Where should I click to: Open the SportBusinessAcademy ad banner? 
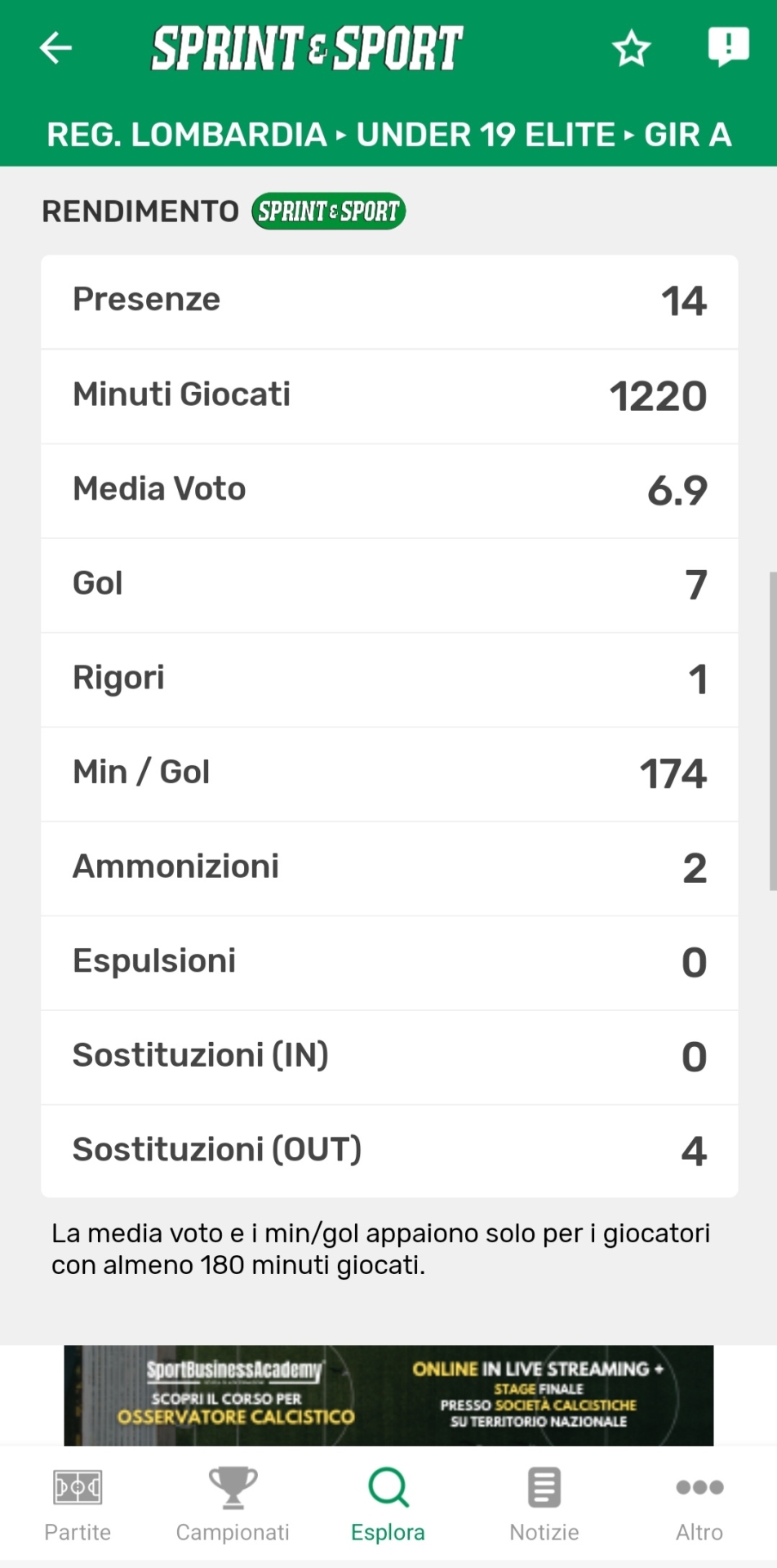[388, 1395]
